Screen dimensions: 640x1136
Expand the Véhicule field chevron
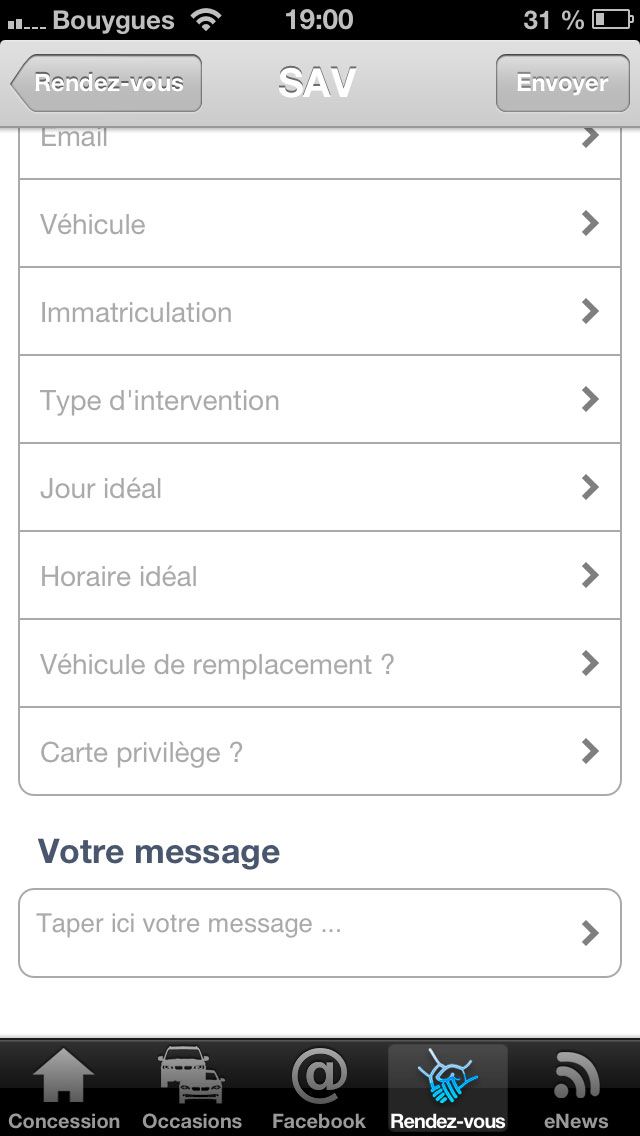click(590, 224)
